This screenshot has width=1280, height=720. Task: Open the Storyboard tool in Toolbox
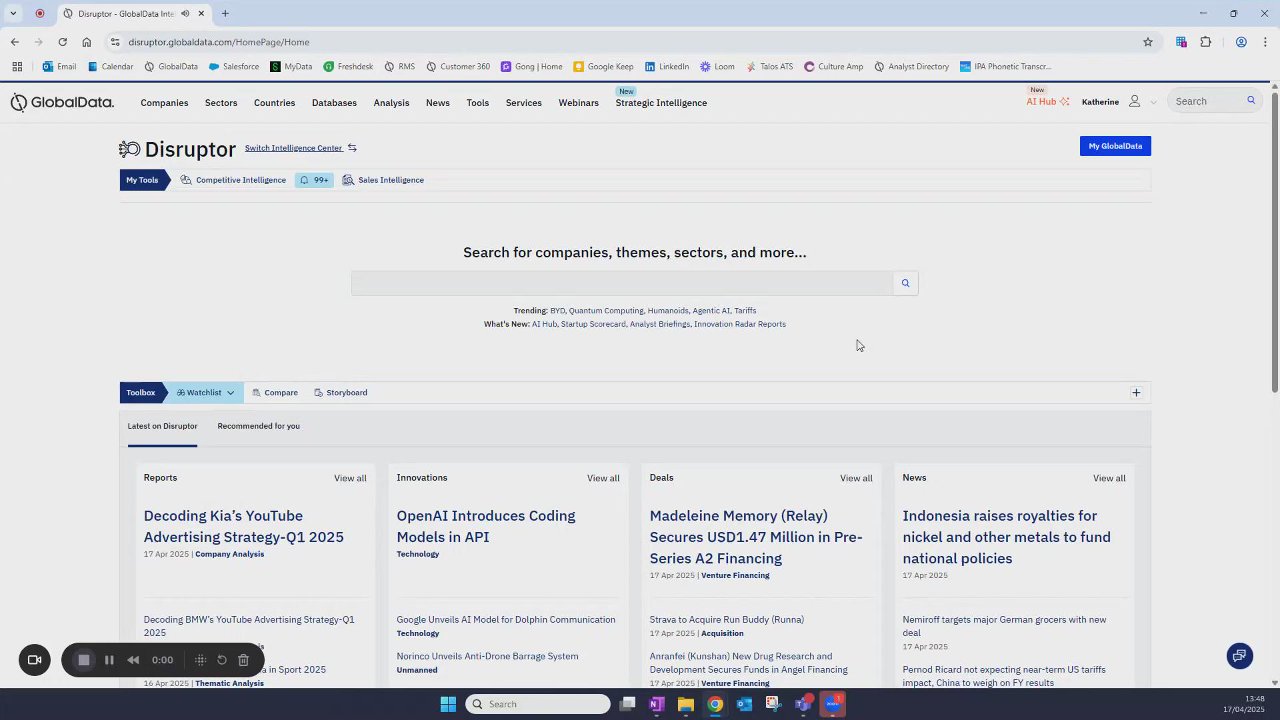(340, 393)
